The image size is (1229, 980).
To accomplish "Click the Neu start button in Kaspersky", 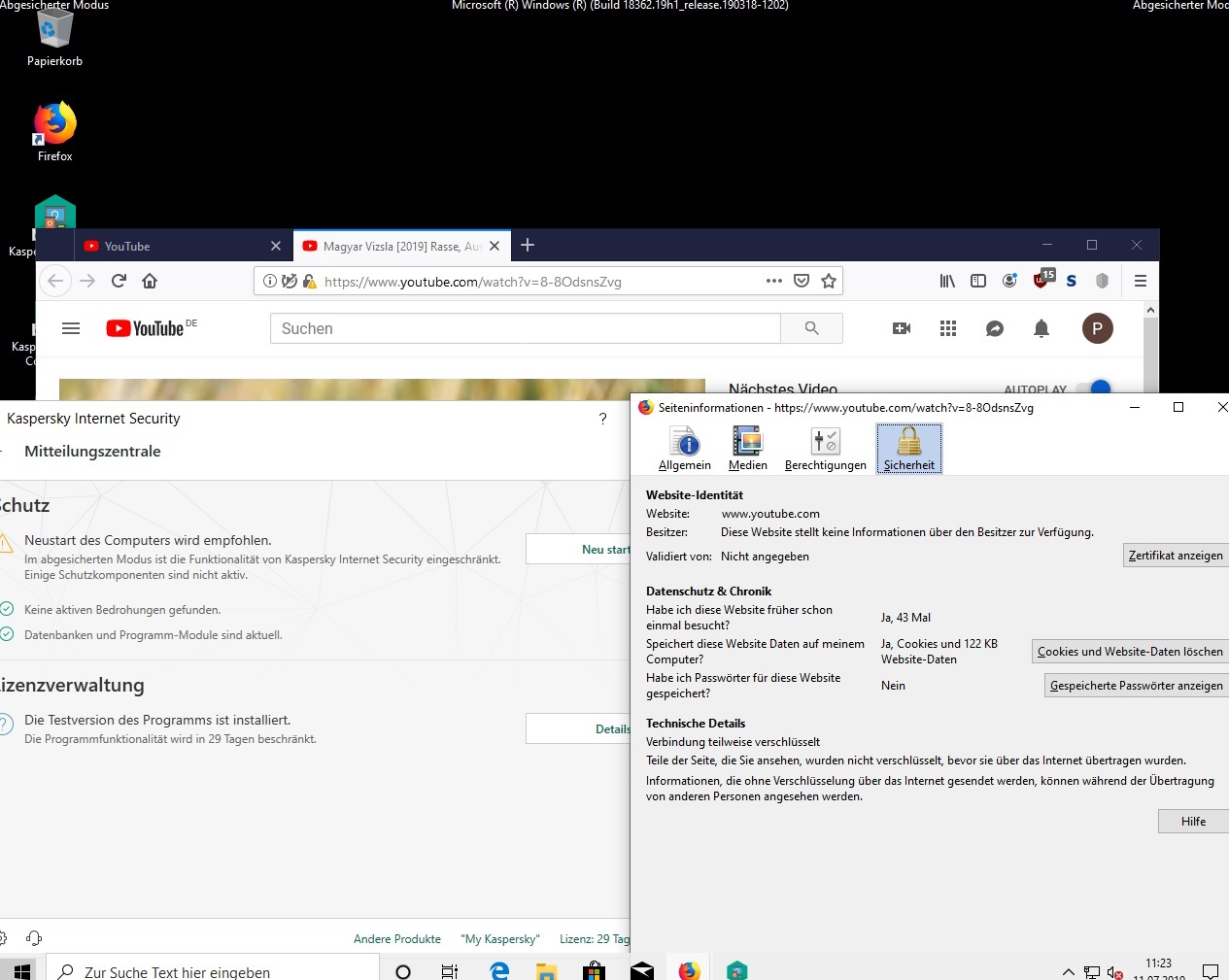I will (x=578, y=549).
